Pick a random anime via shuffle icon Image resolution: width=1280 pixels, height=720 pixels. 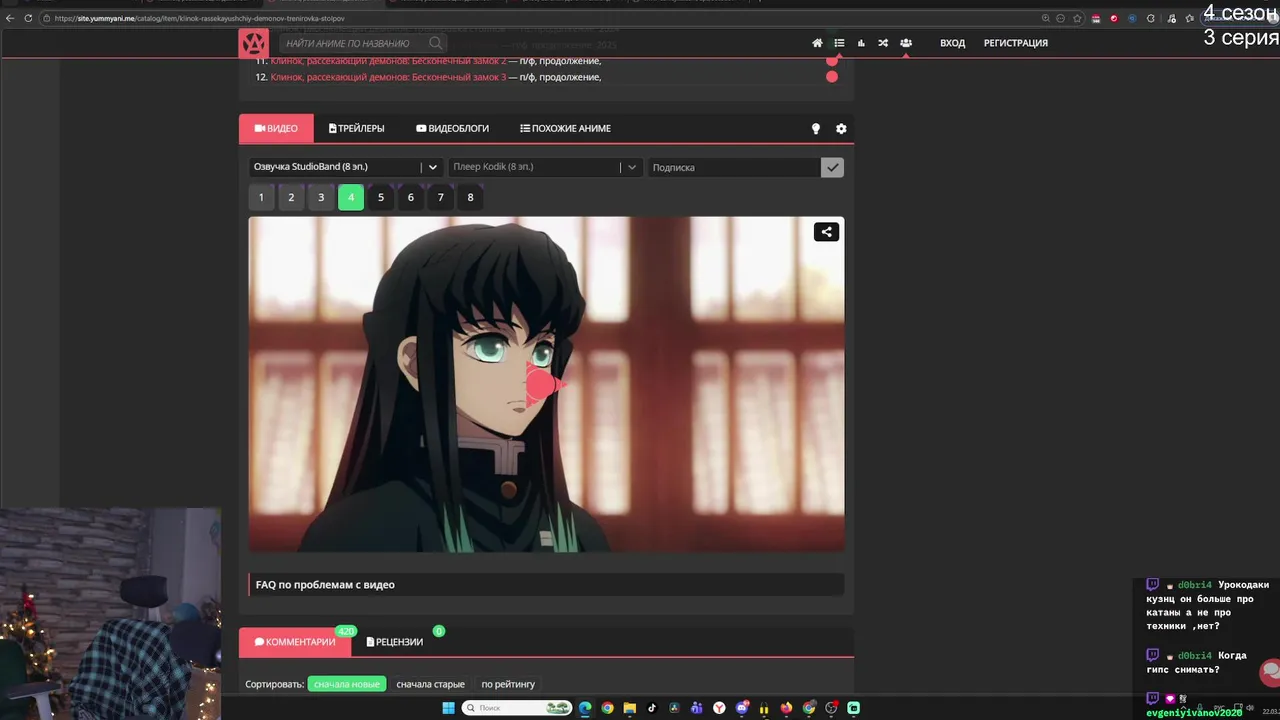(883, 43)
